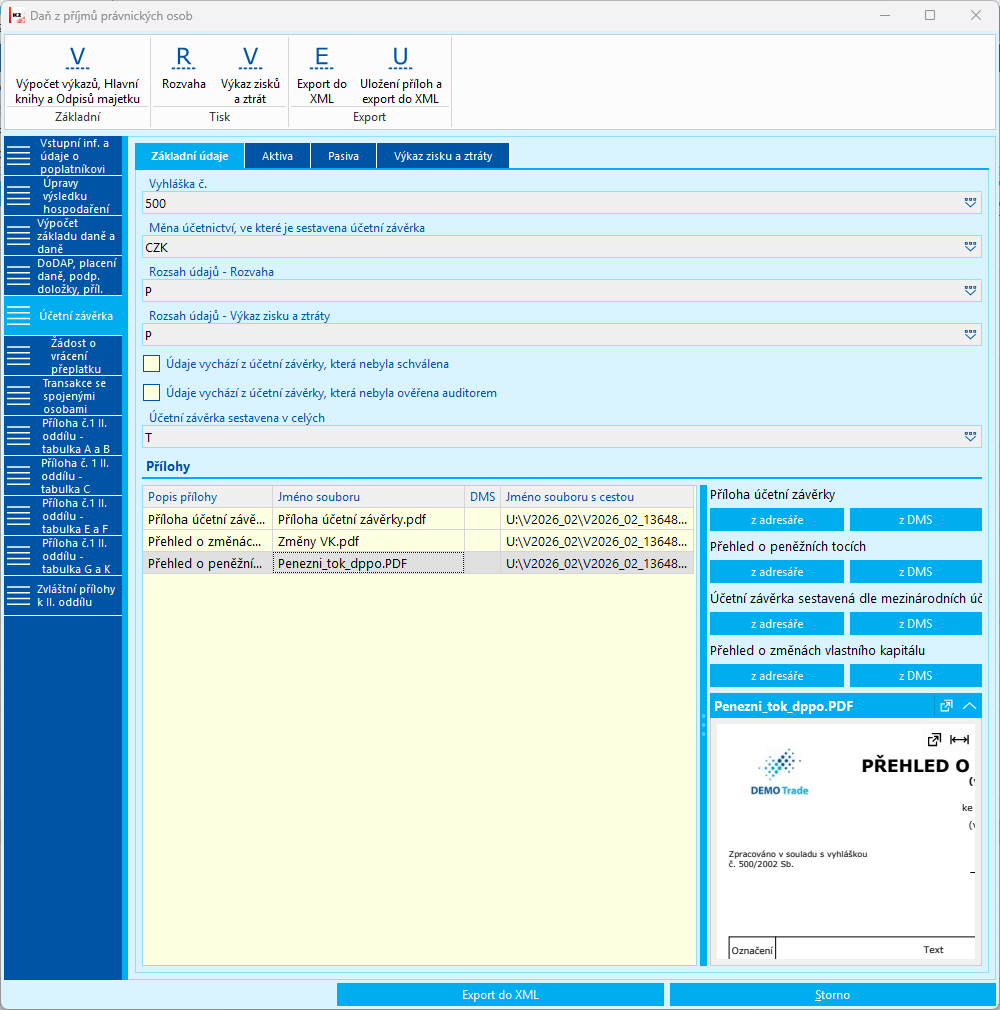Switch to Výkaz zisku a ztráty tab
The image size is (1000, 1010).
[x=443, y=156]
